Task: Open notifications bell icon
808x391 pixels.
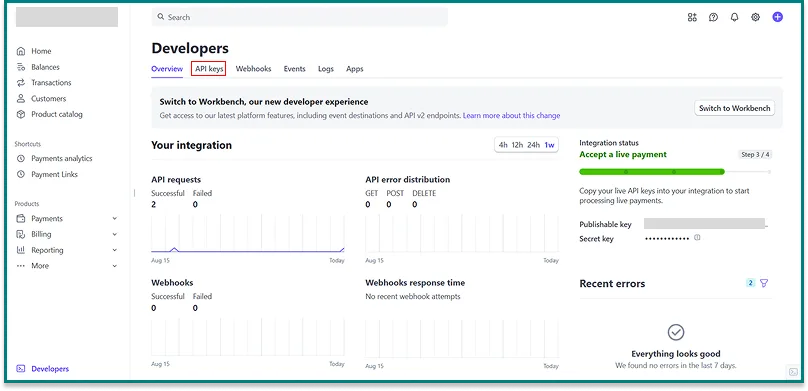Action: pyautogui.click(x=734, y=17)
